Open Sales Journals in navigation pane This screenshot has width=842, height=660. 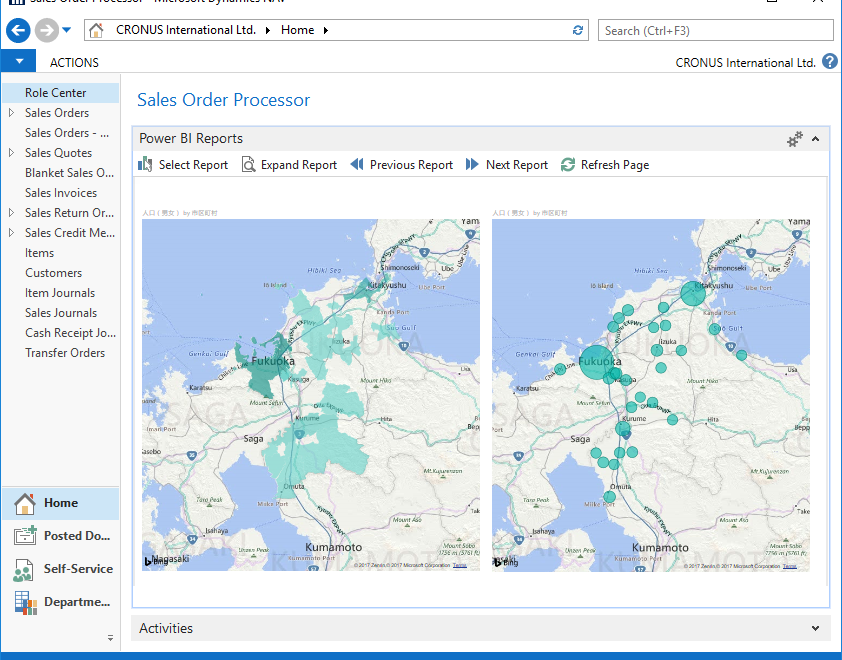(x=61, y=313)
